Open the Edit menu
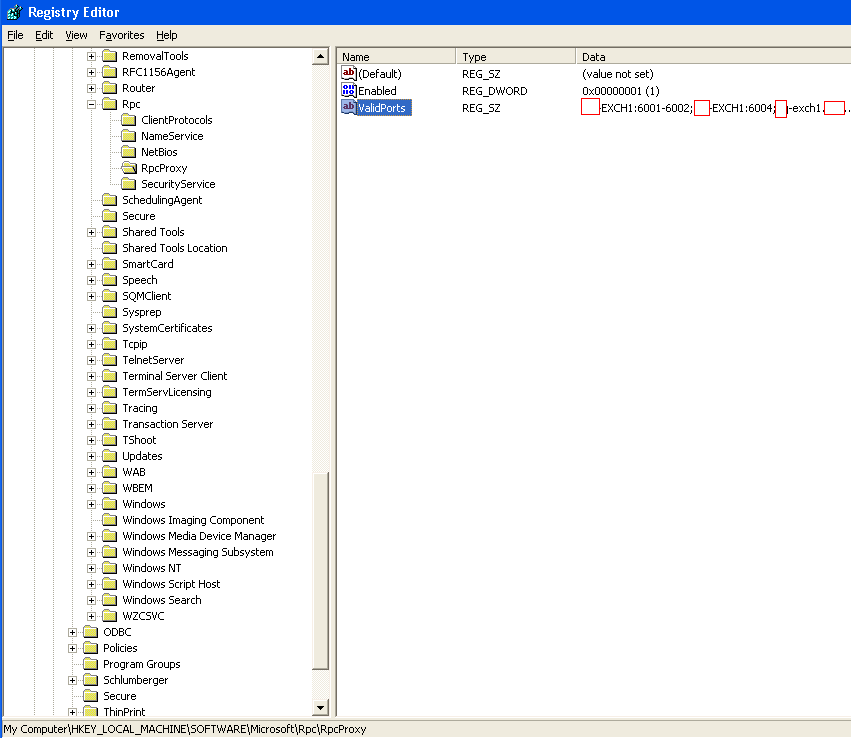The image size is (851, 738). (44, 35)
